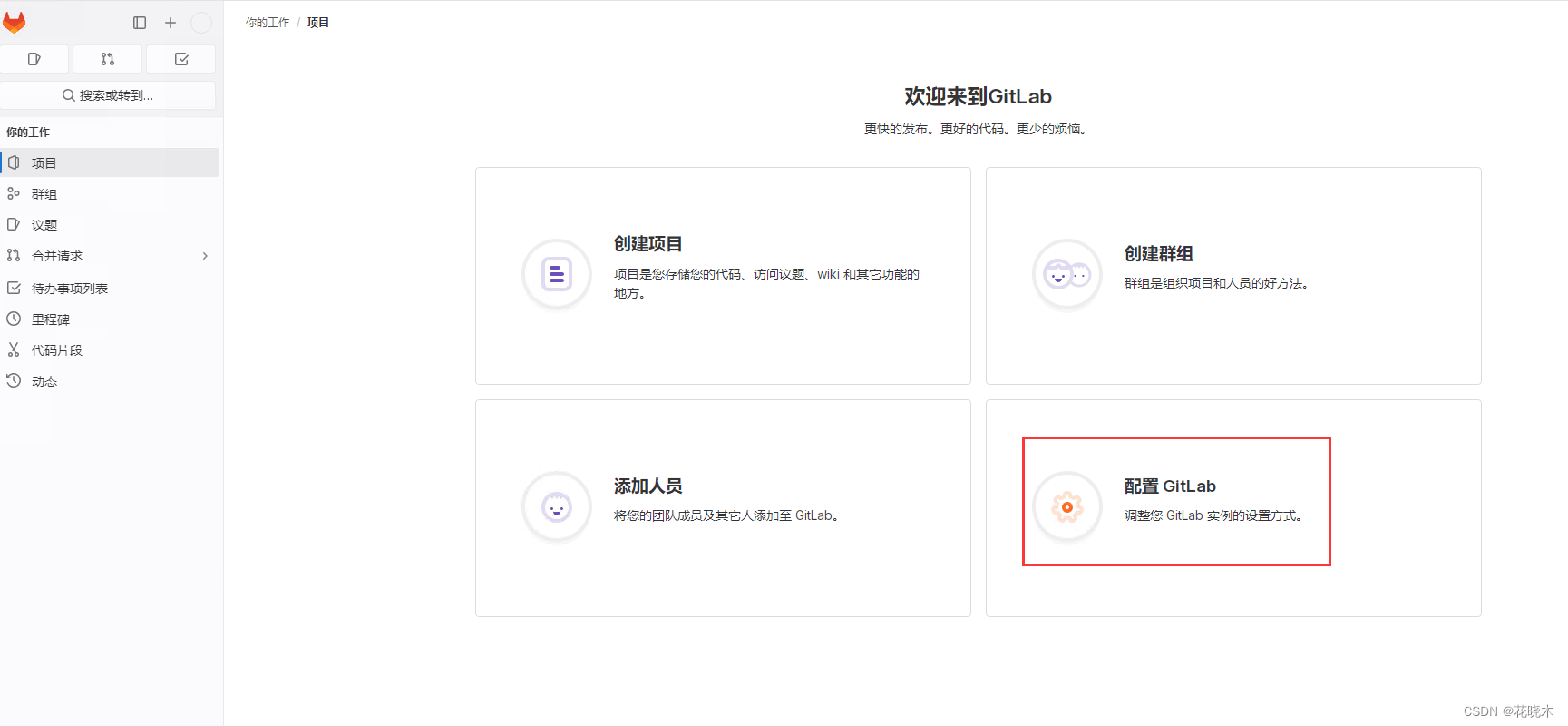Click the 你的工作 sidebar heading
The height and width of the screenshot is (726, 1568).
[x=28, y=132]
